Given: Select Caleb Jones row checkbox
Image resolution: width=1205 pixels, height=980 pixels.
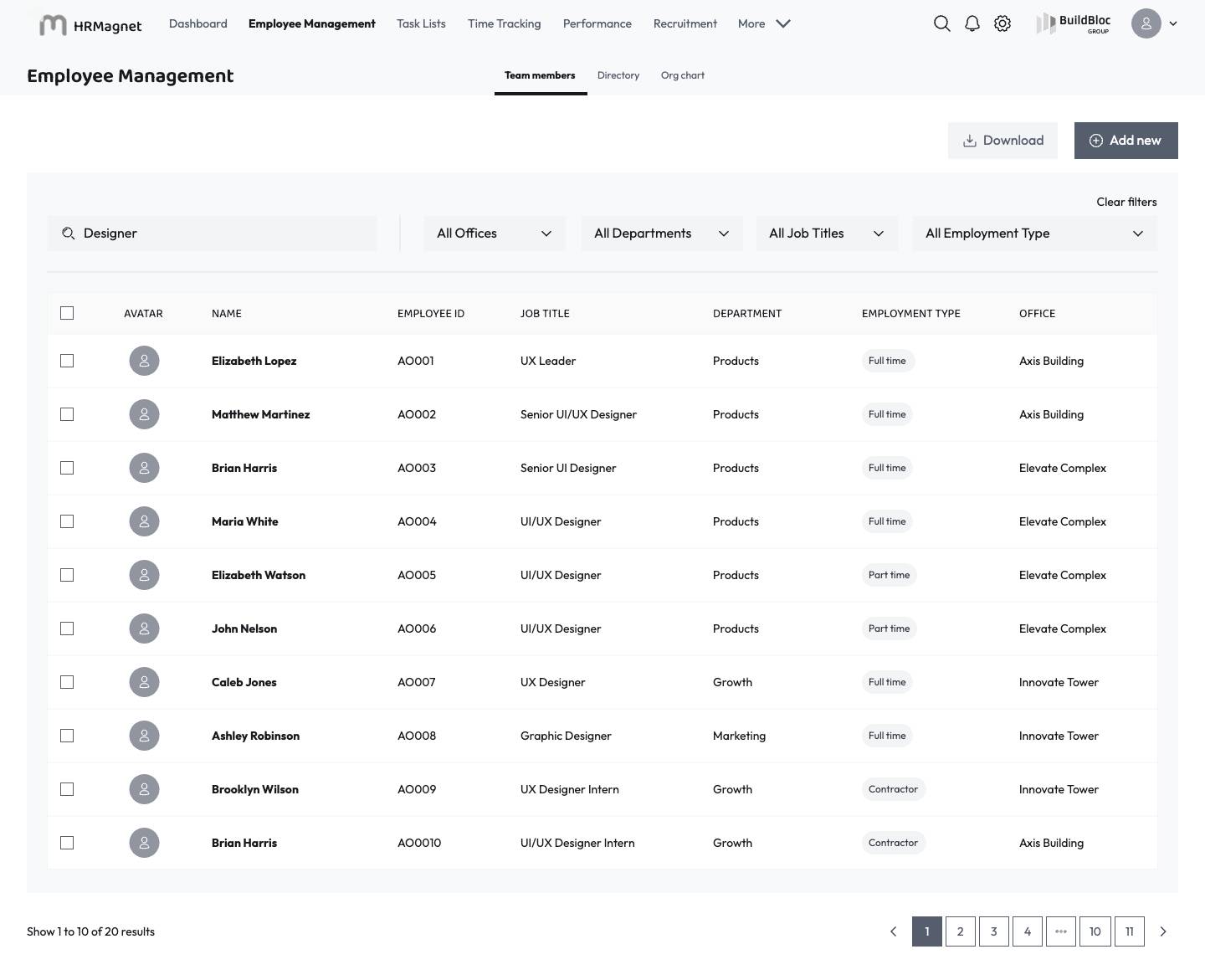Looking at the screenshot, I should tap(67, 682).
